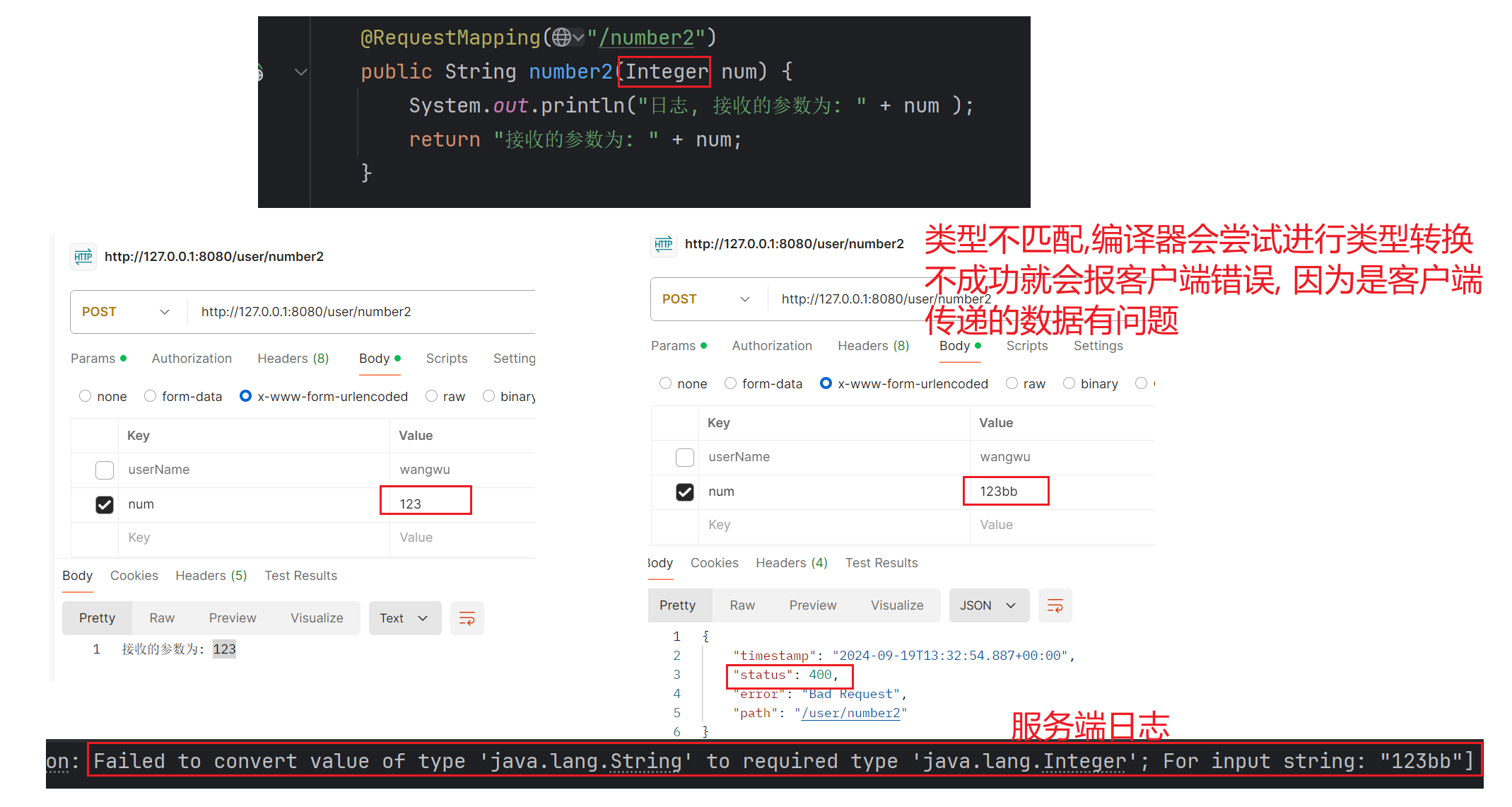Toggle userName checkbox in right panel

[x=685, y=458]
